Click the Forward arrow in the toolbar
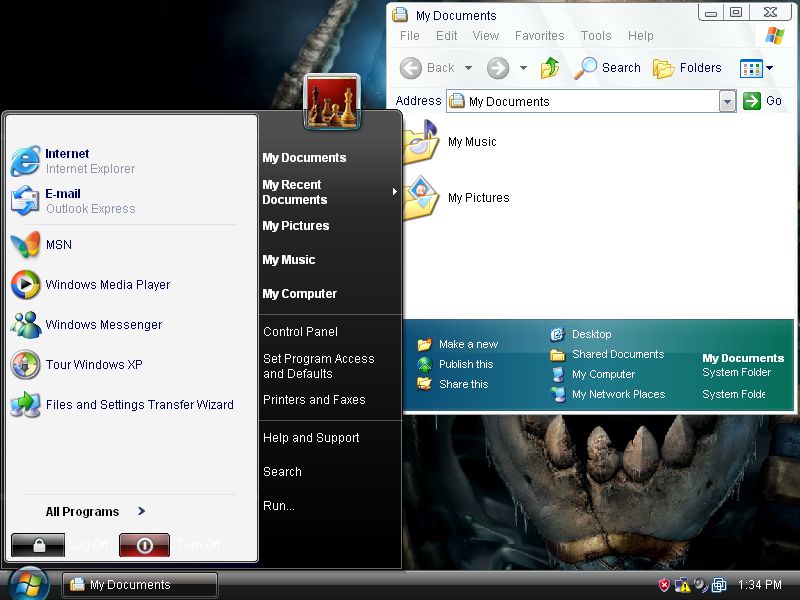Viewport: 800px width, 600px height. click(498, 68)
